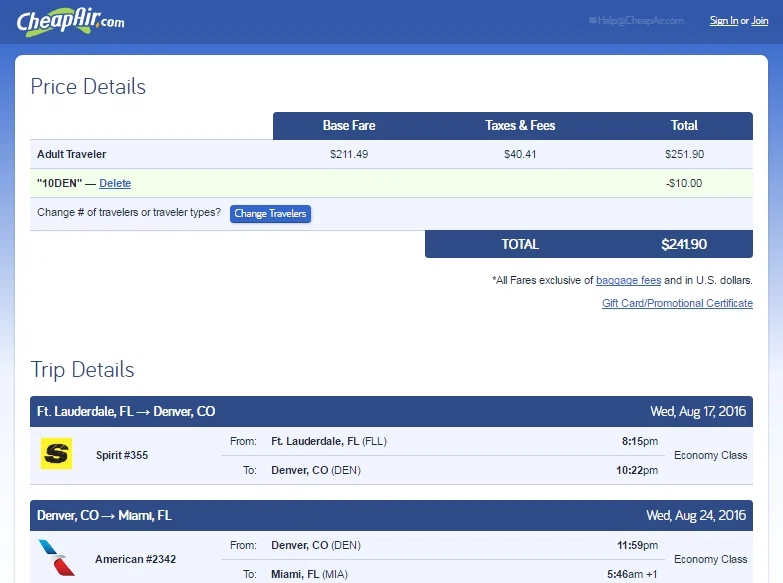Click the envelope icon beside Help@CheapAir.com
The image size is (783, 583).
[592, 20]
